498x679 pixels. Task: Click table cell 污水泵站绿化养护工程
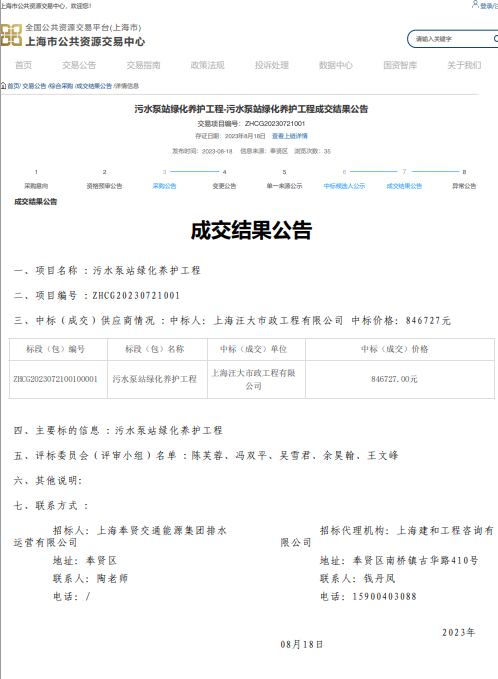(x=155, y=379)
